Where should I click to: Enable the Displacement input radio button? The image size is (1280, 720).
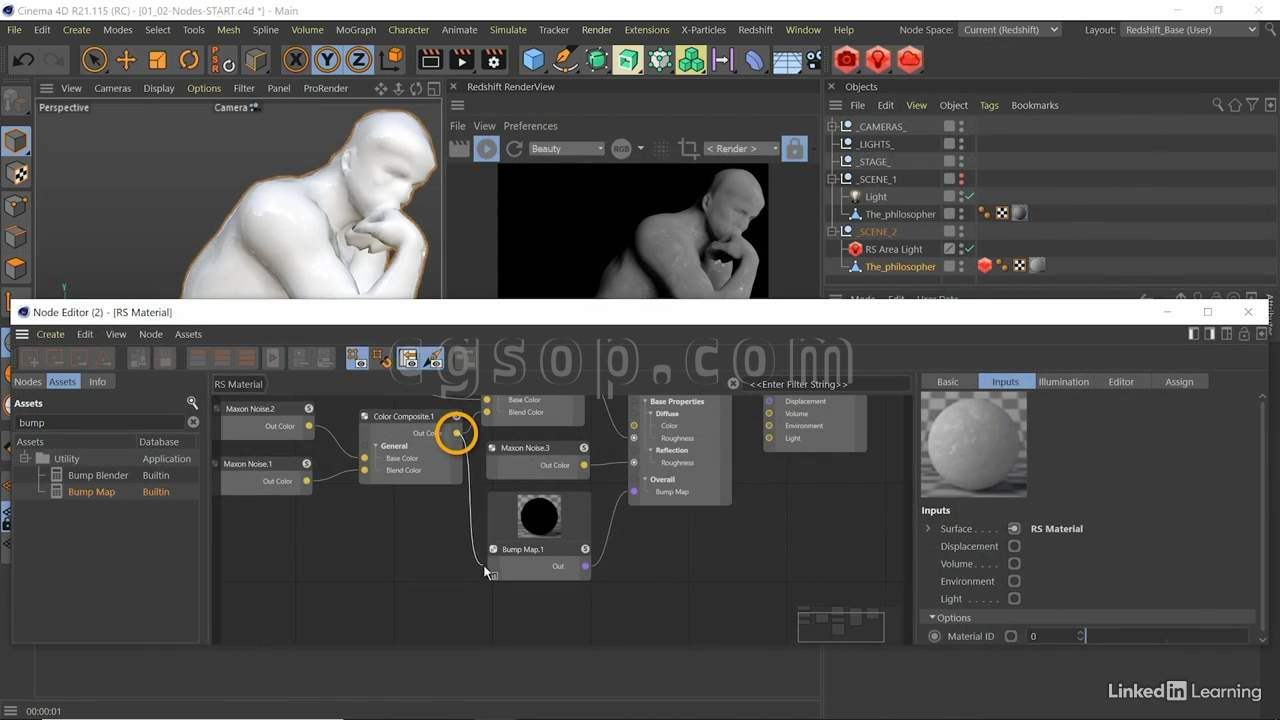[x=1014, y=546]
